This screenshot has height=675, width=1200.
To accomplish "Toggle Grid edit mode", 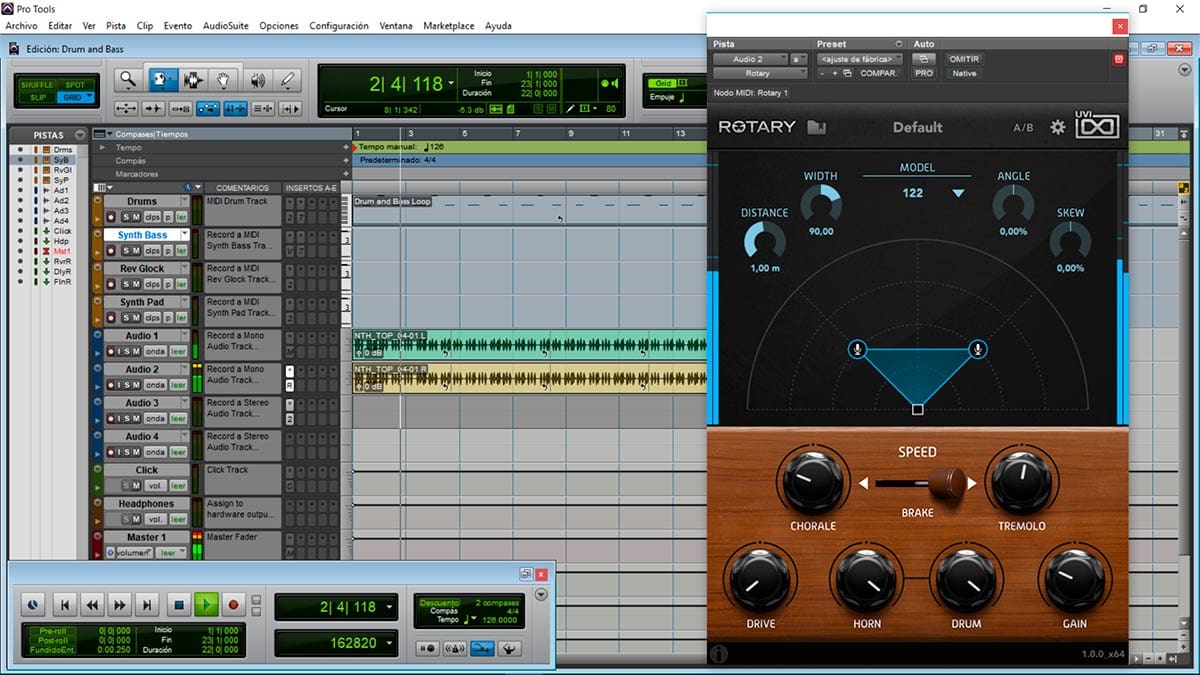I will [x=75, y=97].
